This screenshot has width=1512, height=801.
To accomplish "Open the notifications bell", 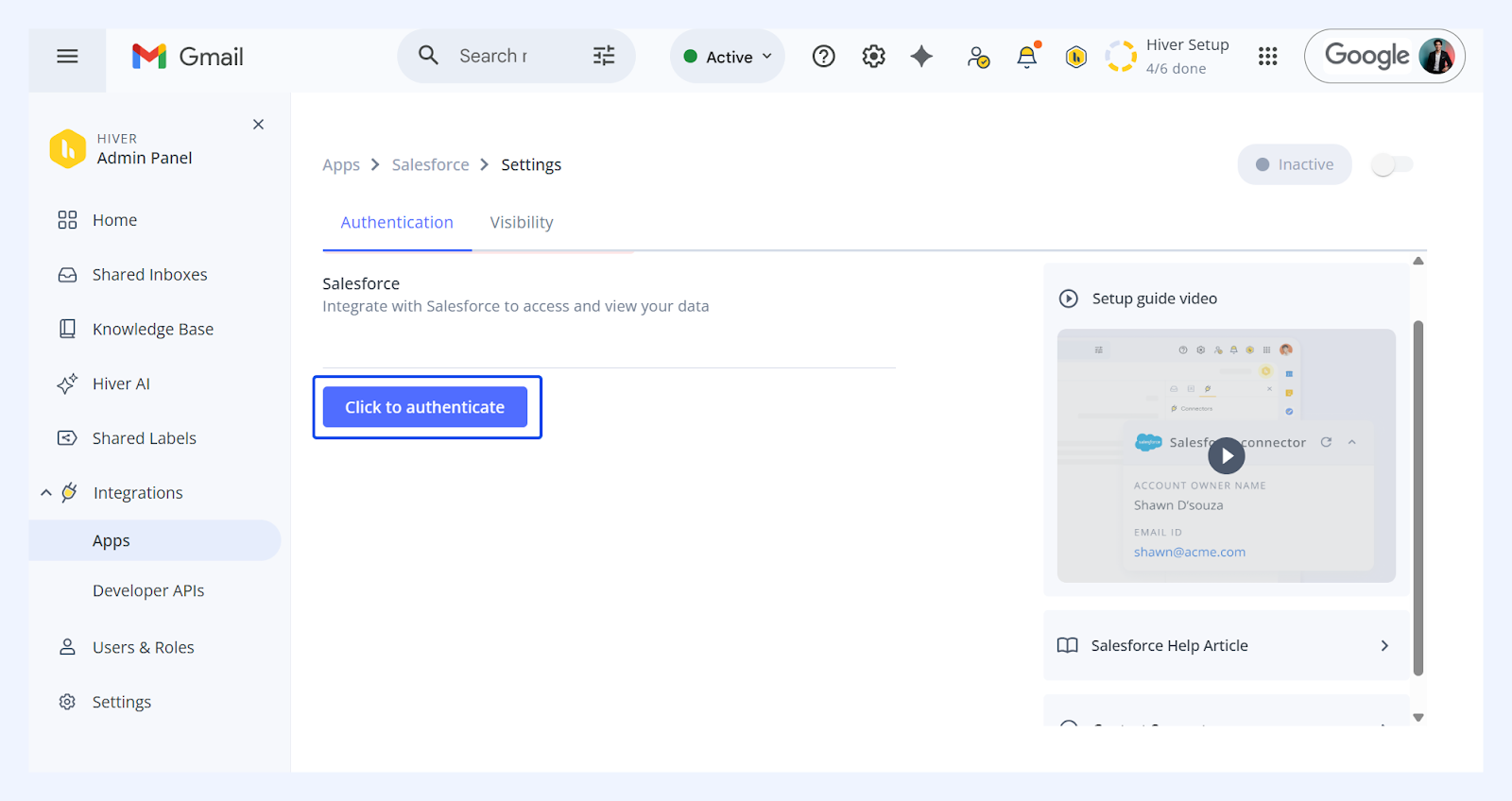I will pos(1027,57).
